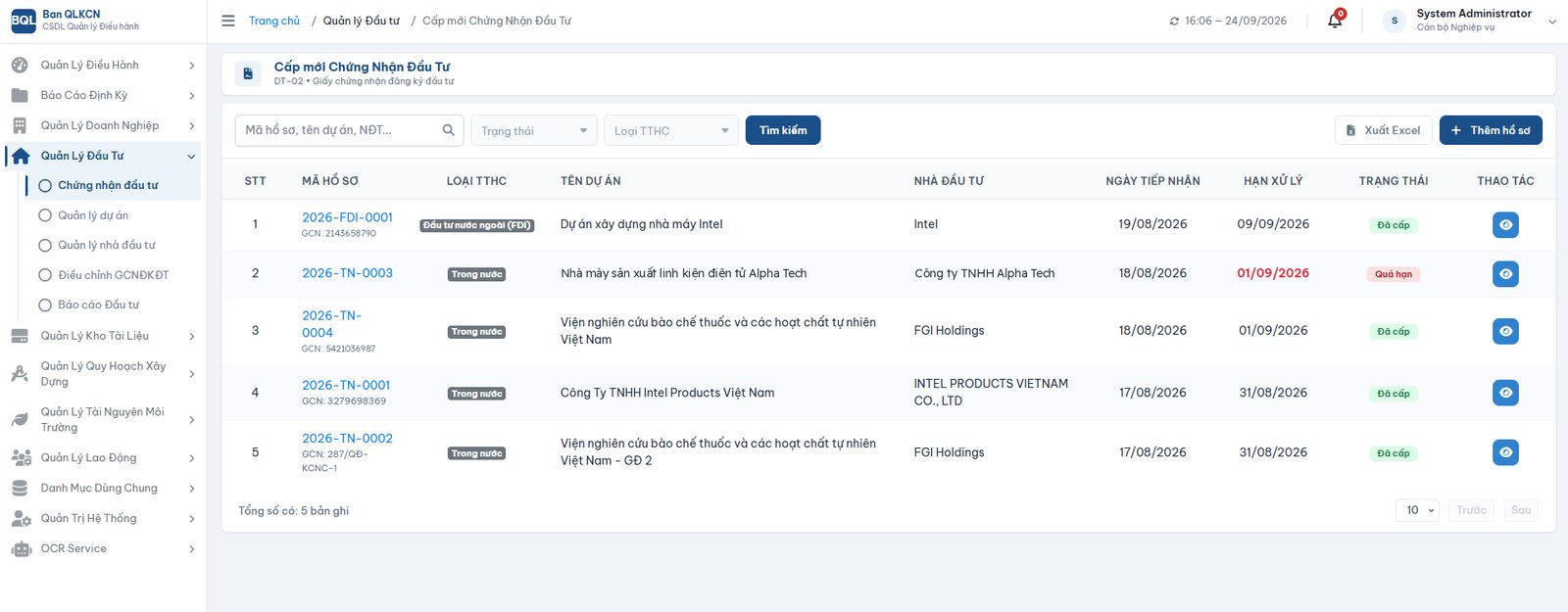Expand the Quản Lý Điều Hành chevron
Viewport: 1568px width, 612px height.
point(191,66)
